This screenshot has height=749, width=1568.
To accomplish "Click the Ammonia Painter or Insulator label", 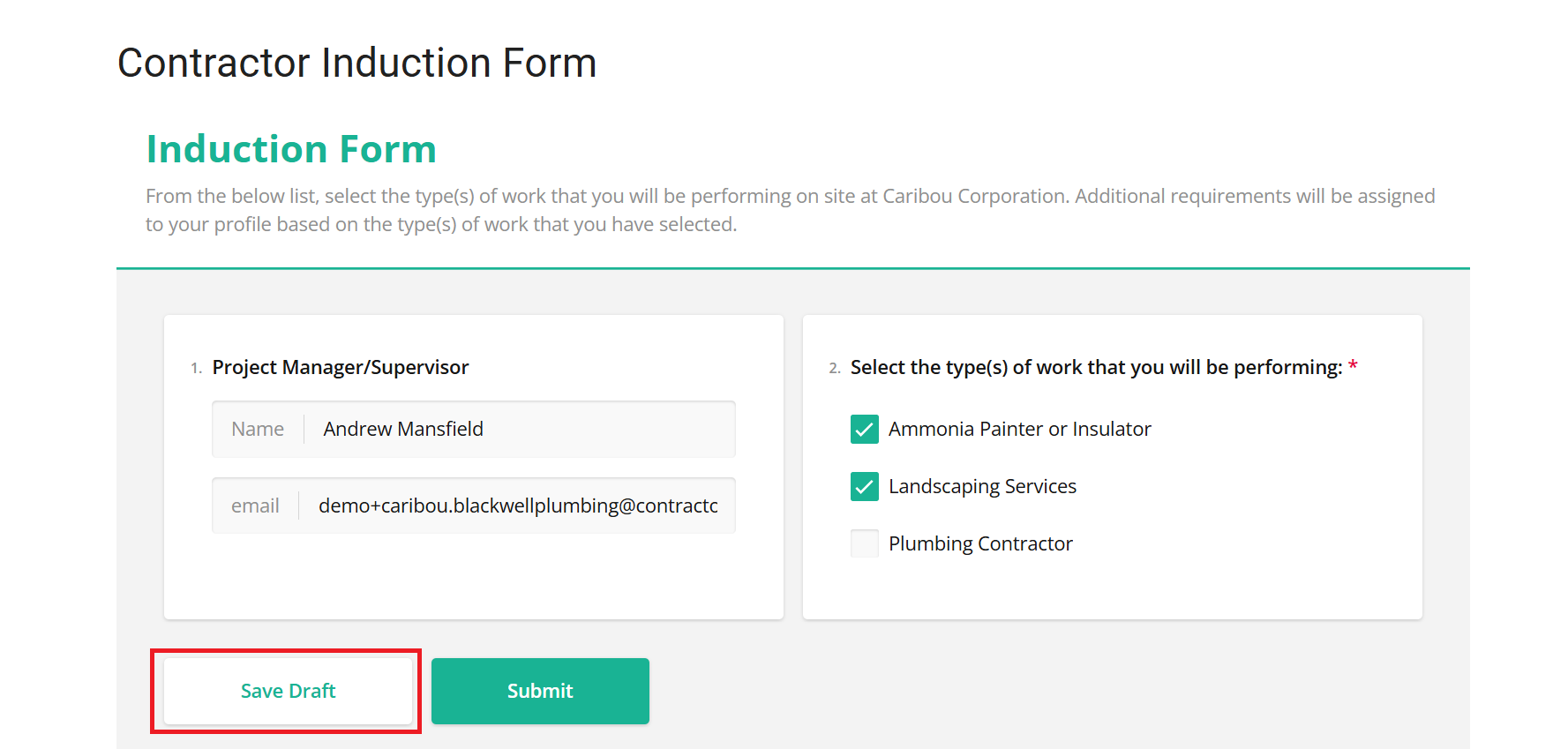I will coord(1019,429).
